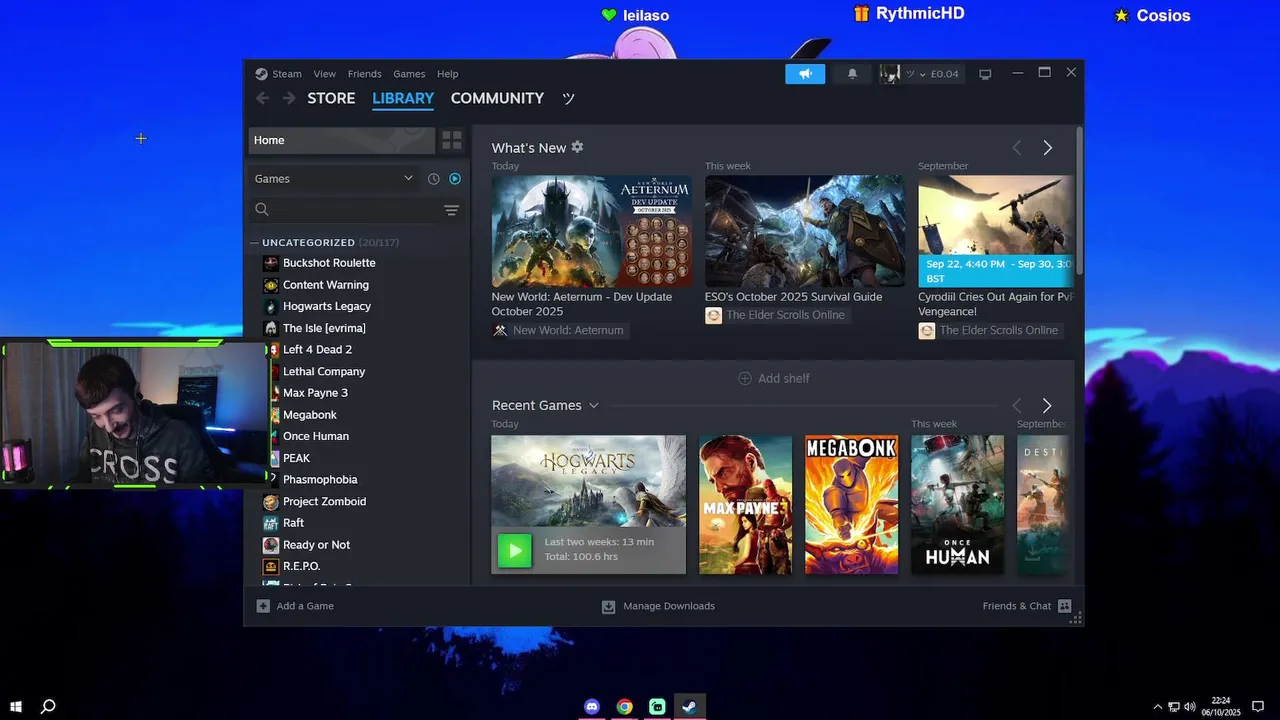Screen dimensions: 1280x720
Task: Select Buckshot Roulette in game list
Action: pyautogui.click(x=329, y=263)
